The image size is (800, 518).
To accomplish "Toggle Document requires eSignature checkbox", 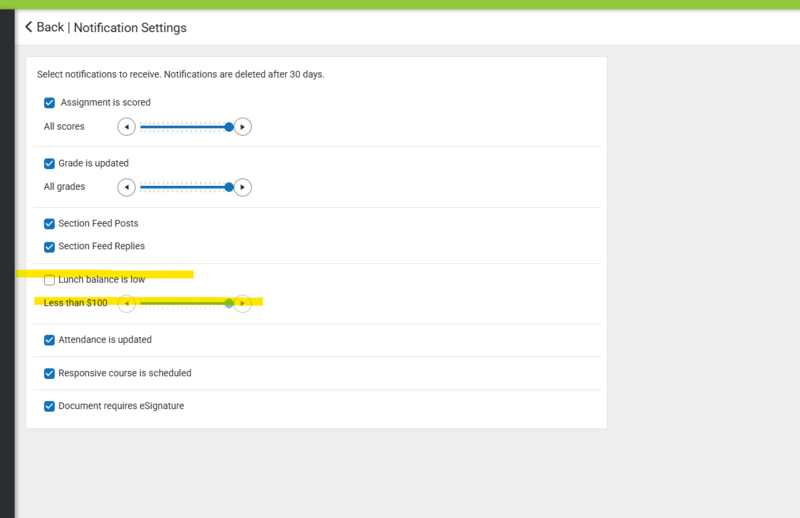I will click(49, 407).
